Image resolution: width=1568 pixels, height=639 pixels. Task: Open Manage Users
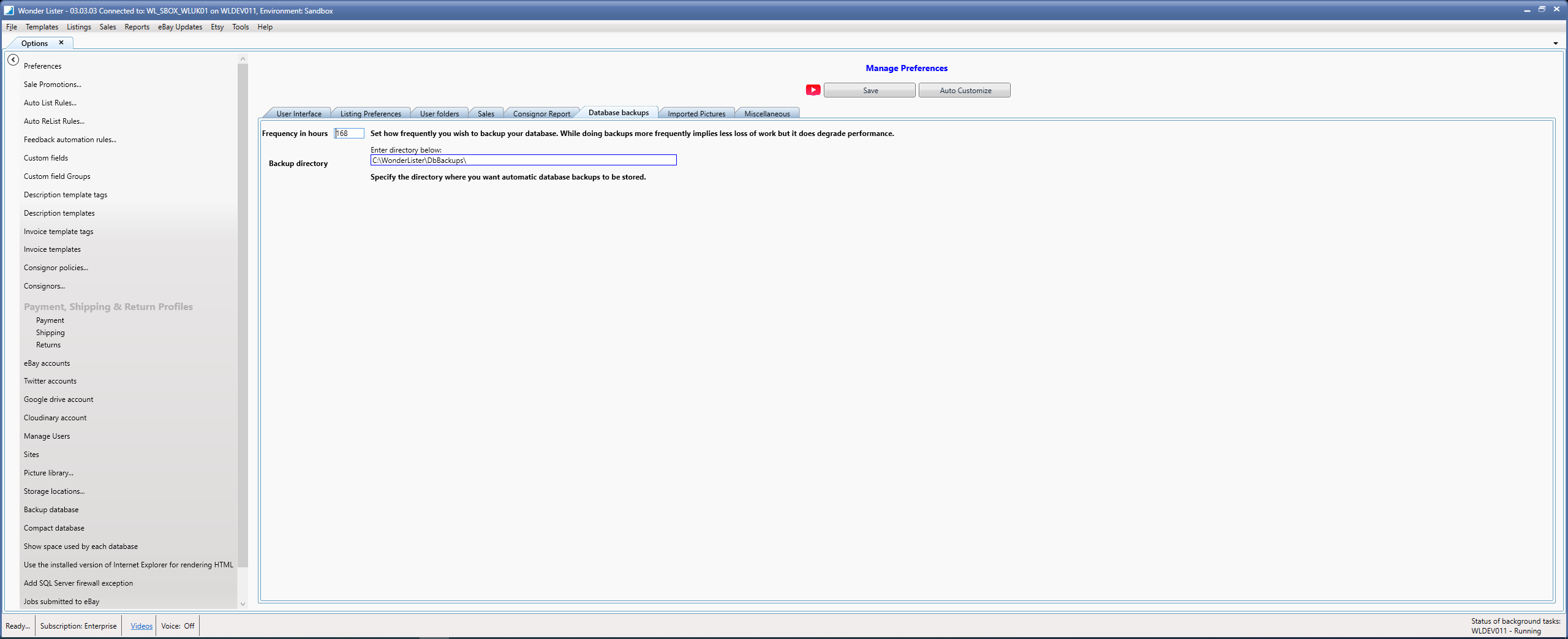(47, 436)
